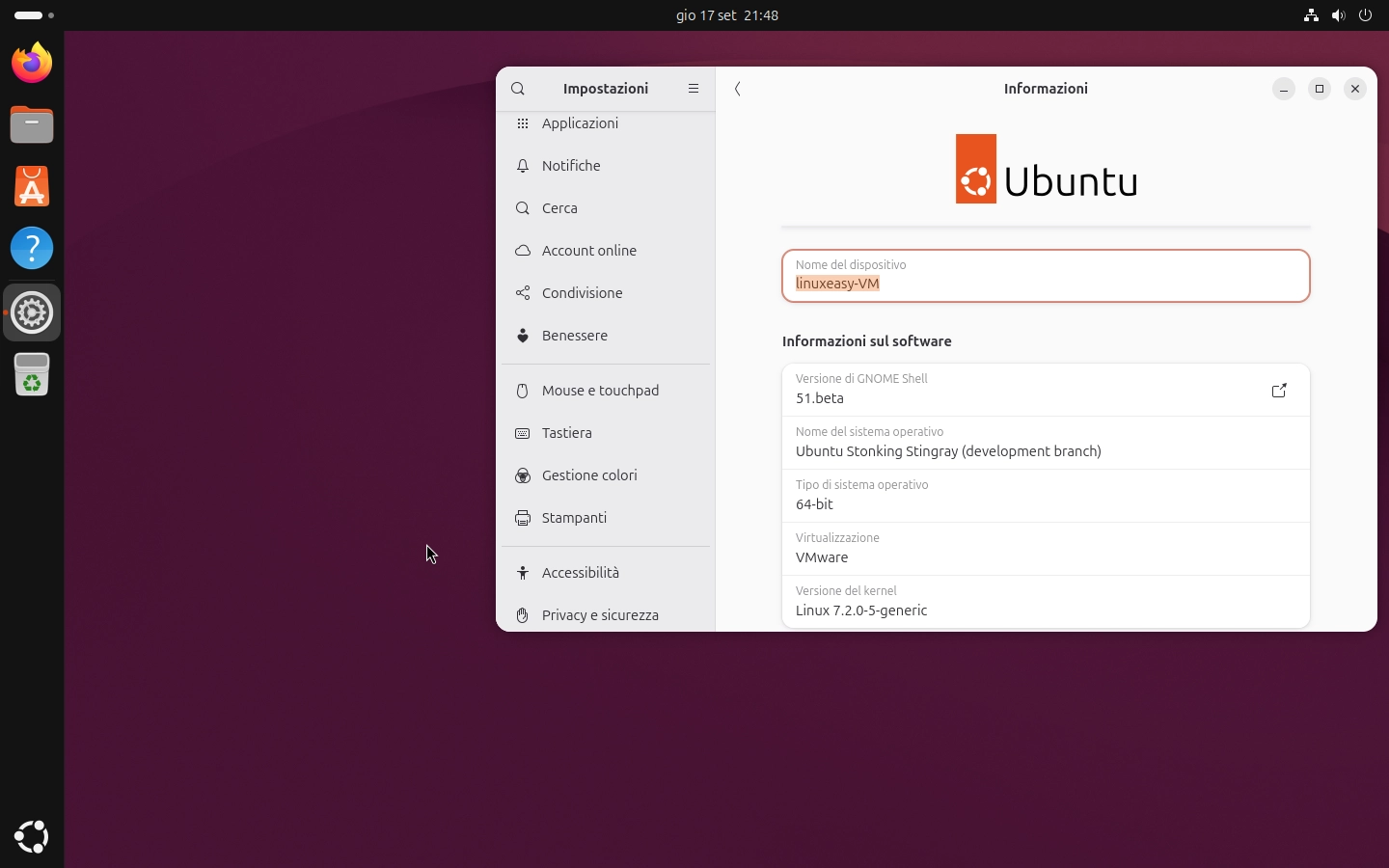Open the Trash from the dock
The height and width of the screenshot is (868, 1389).
(32, 374)
